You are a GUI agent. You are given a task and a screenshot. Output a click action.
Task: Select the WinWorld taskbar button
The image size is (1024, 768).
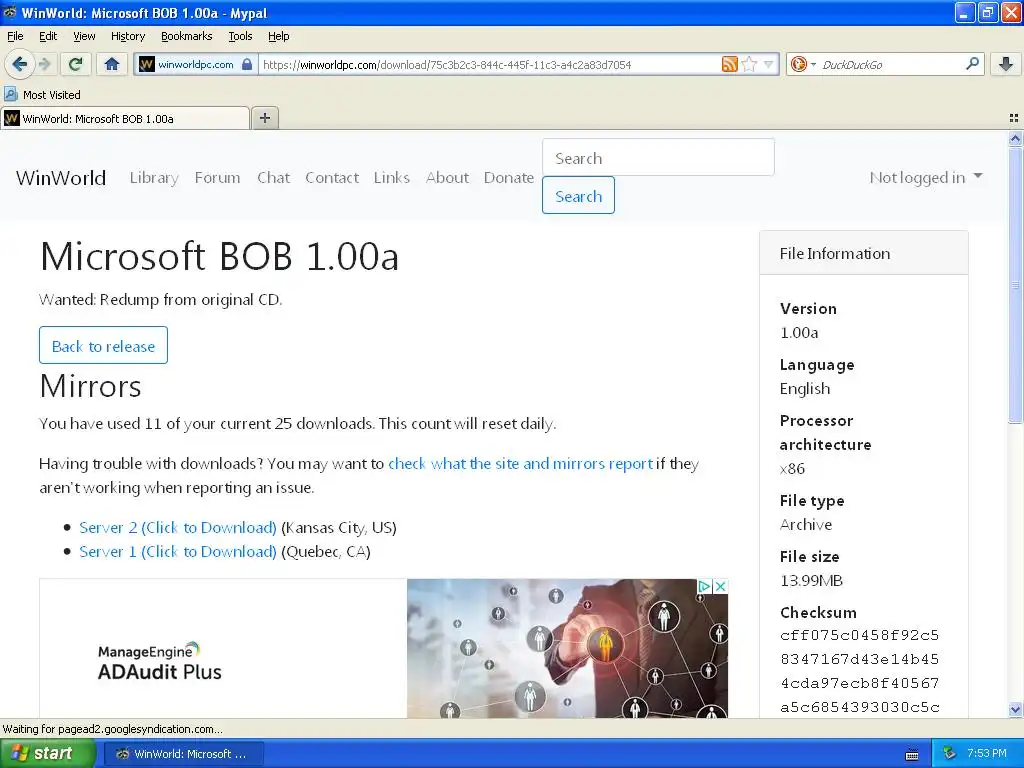click(185, 754)
